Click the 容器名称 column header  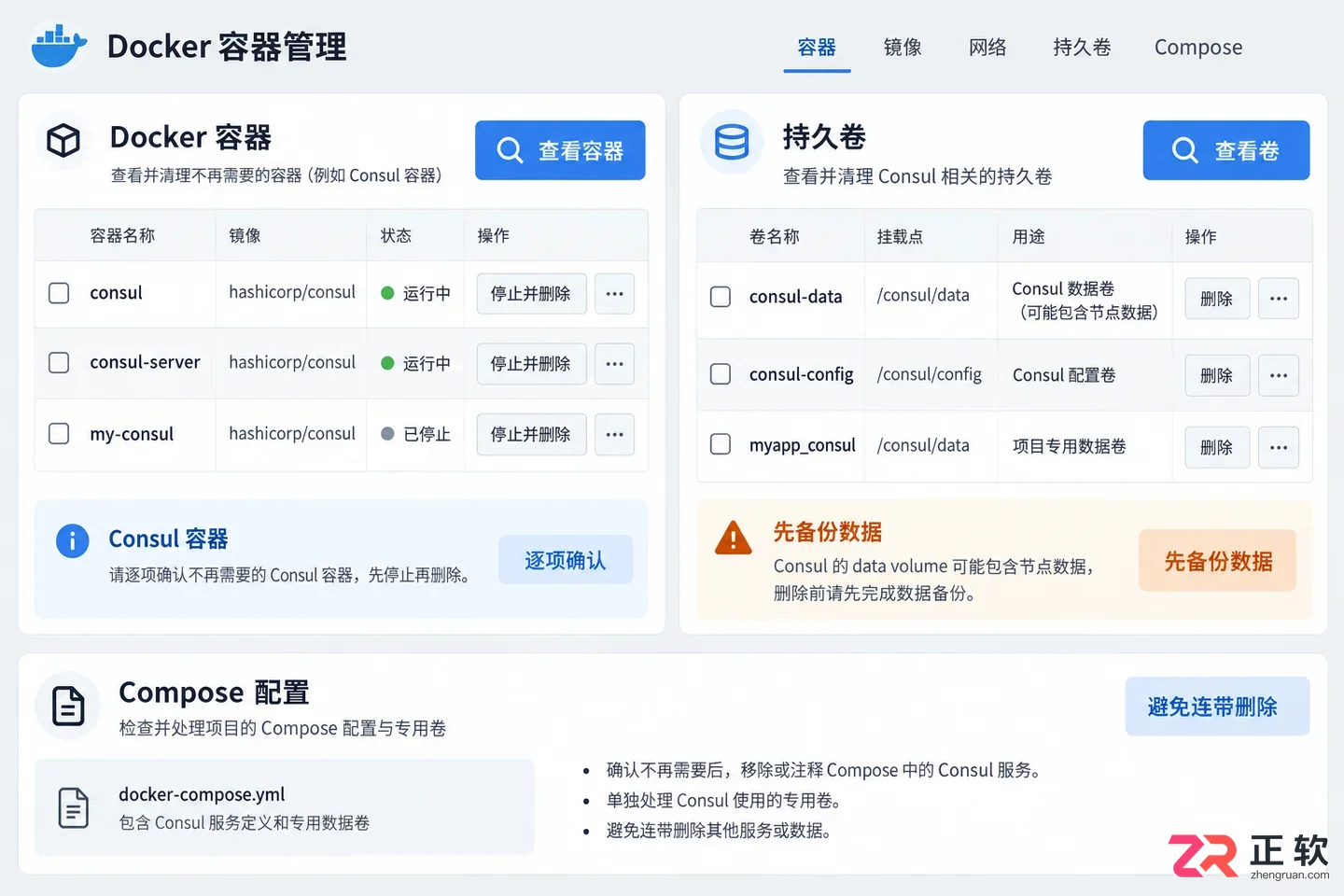[122, 235]
